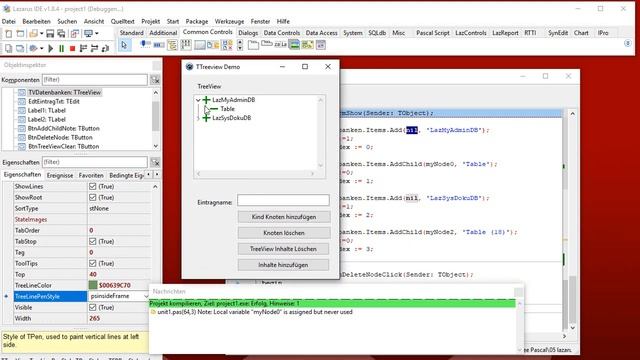Click the Open file folder icon
Image resolution: width=640 pixels, height=360 pixels.
click(33, 34)
